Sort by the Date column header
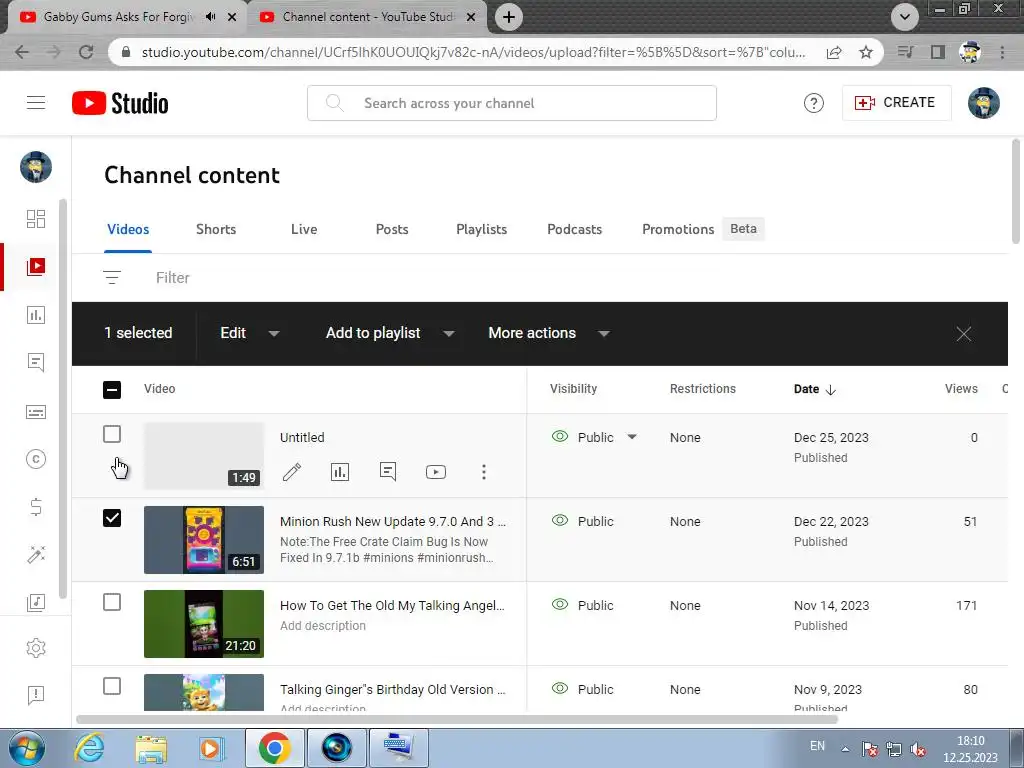This screenshot has width=1024, height=768. 814,389
